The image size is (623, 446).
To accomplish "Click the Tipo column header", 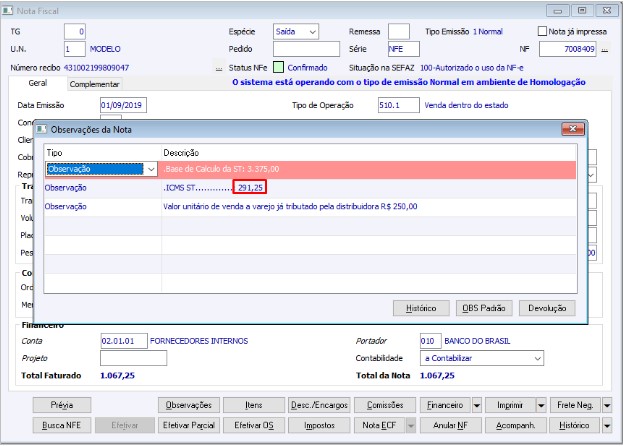I will (54, 153).
